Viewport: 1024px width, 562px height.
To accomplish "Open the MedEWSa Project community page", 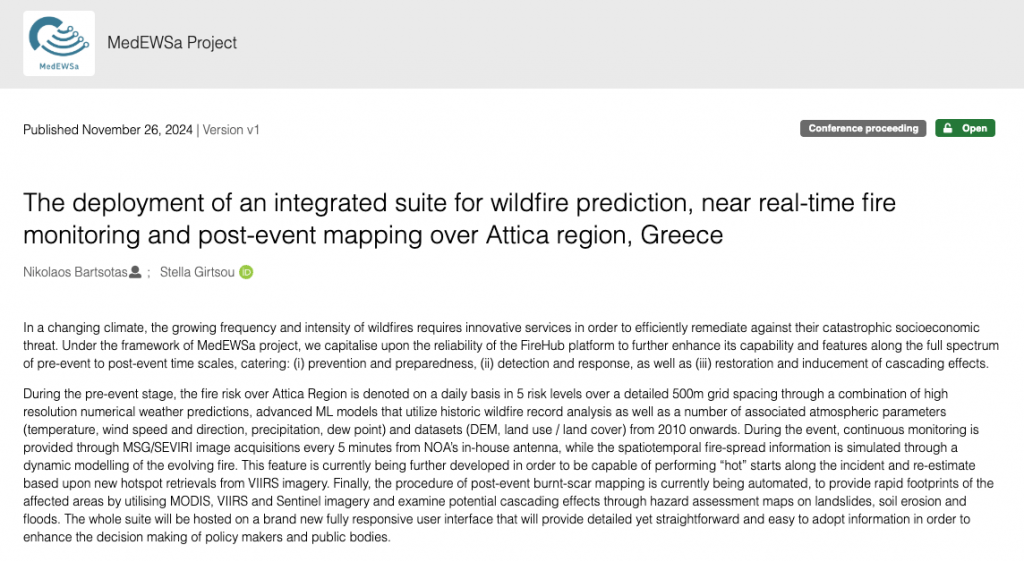I will (172, 43).
